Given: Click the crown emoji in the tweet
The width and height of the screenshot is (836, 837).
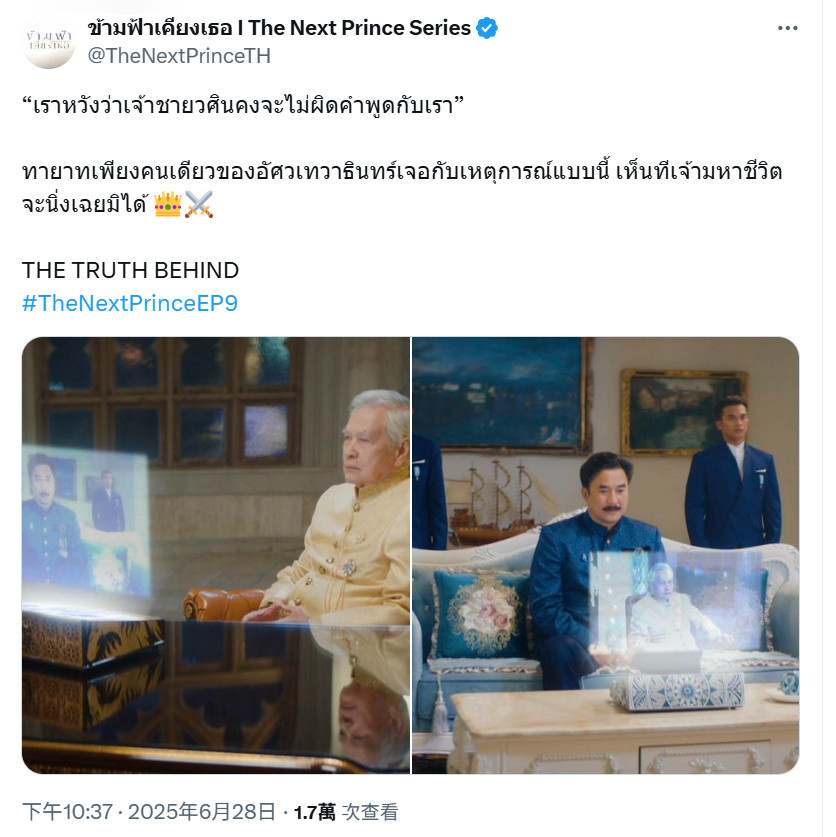Looking at the screenshot, I should click(168, 204).
